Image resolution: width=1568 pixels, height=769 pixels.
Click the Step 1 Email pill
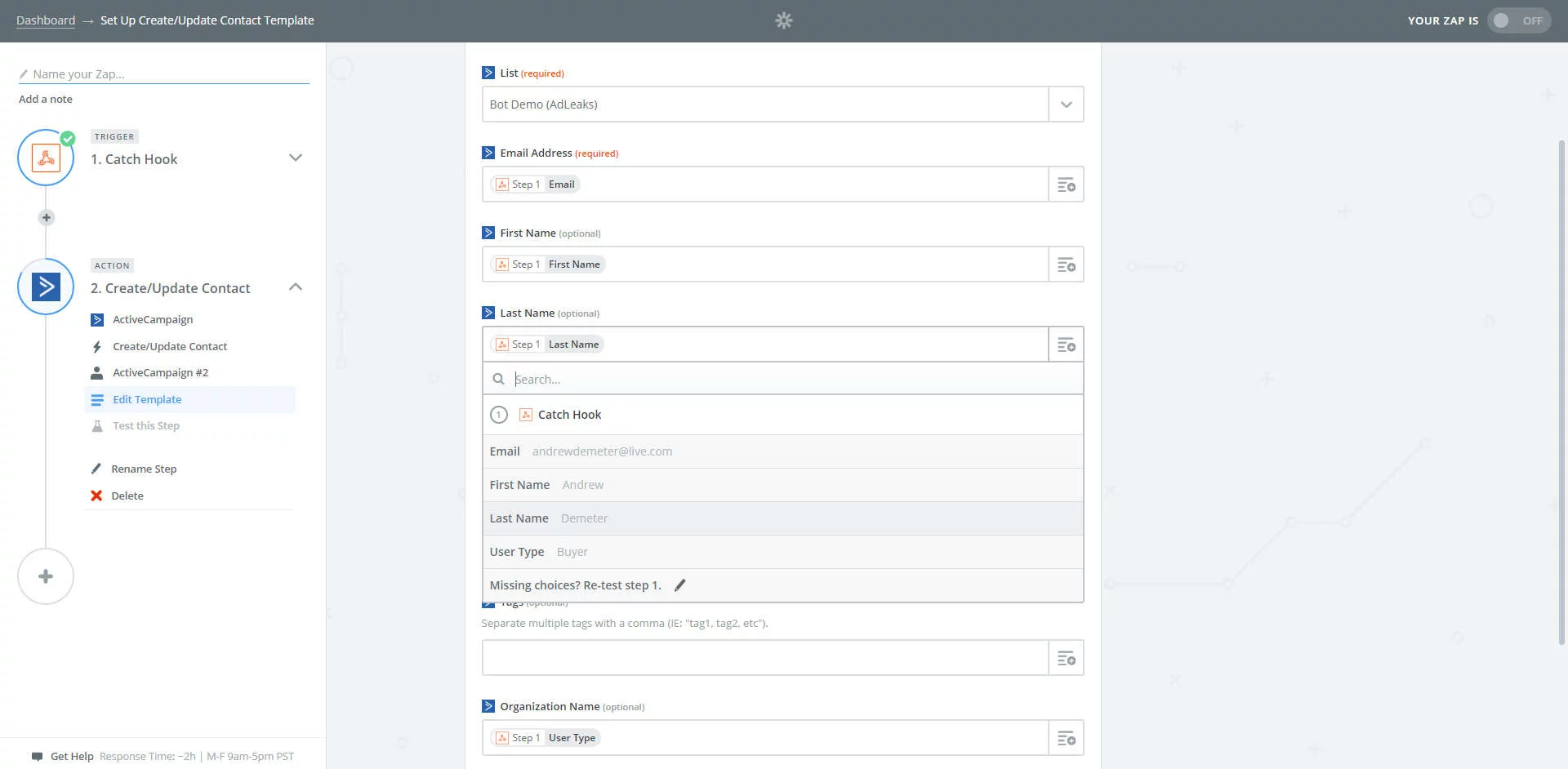tap(535, 184)
